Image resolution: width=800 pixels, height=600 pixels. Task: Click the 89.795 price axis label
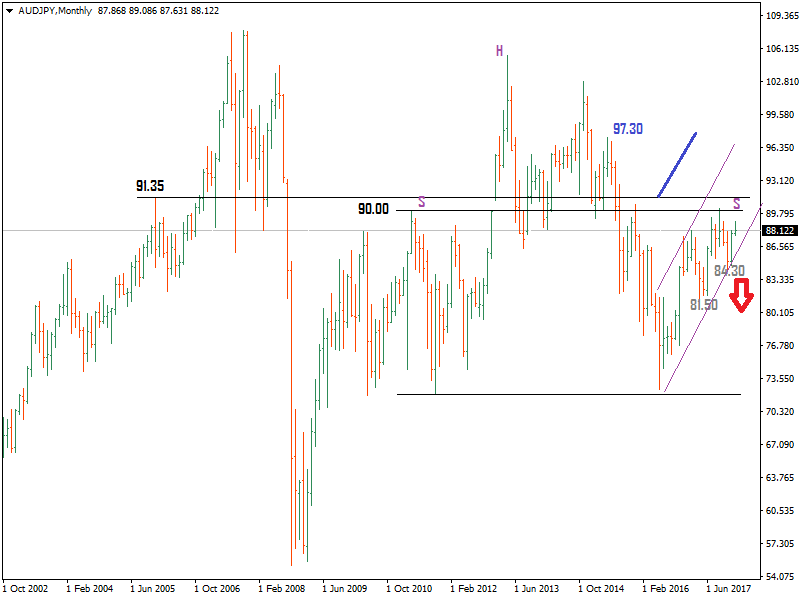[x=780, y=213]
